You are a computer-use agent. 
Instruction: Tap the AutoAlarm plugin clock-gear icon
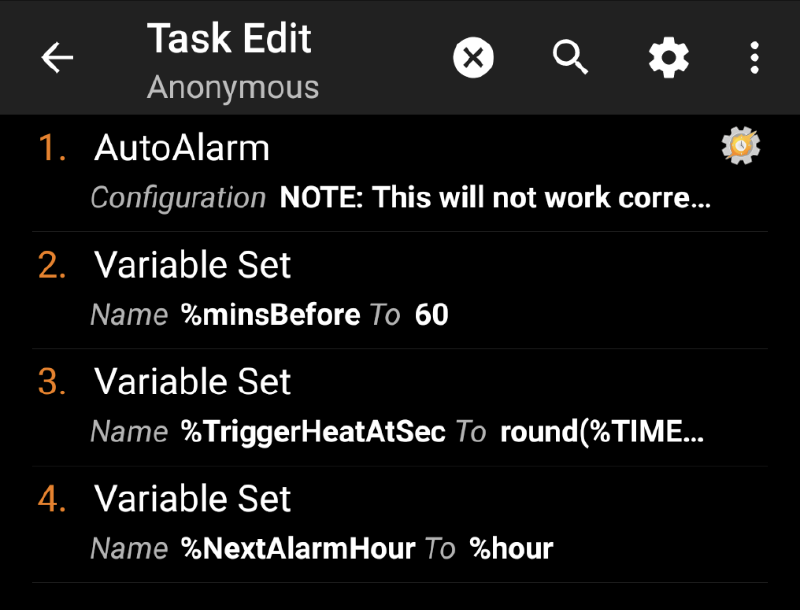click(740, 146)
